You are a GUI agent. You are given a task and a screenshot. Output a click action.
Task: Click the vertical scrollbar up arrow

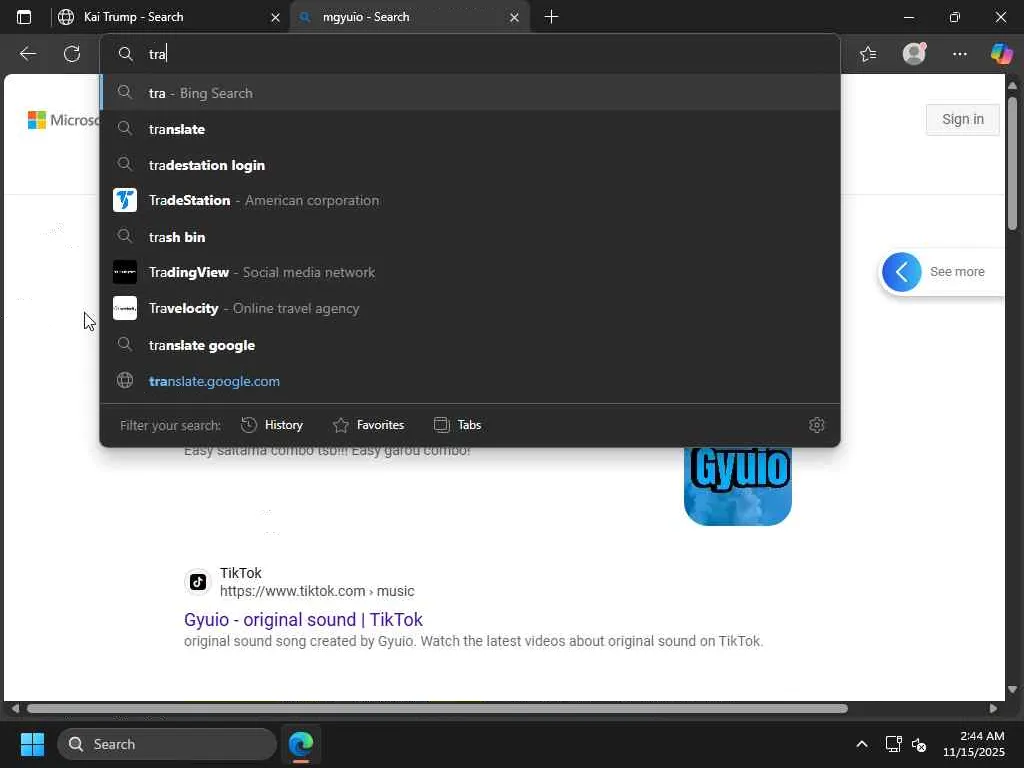pos(1013,86)
